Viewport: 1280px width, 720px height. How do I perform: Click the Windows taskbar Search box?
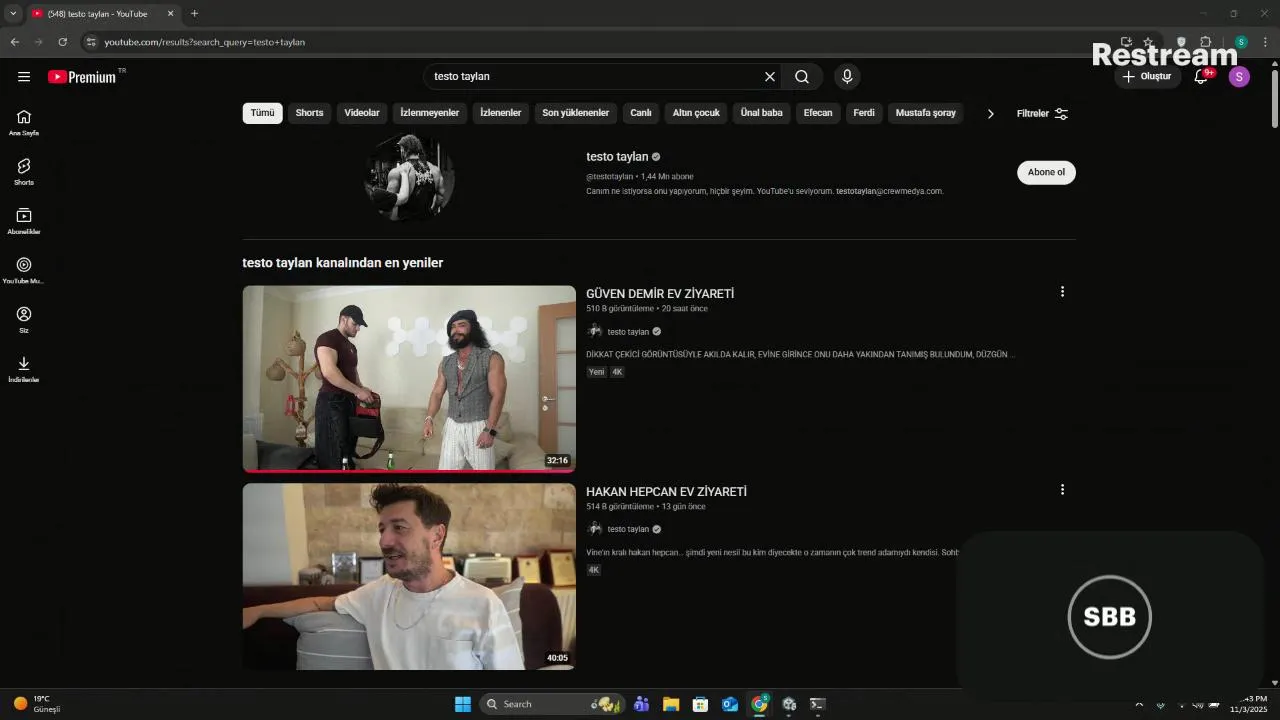[x=551, y=704]
